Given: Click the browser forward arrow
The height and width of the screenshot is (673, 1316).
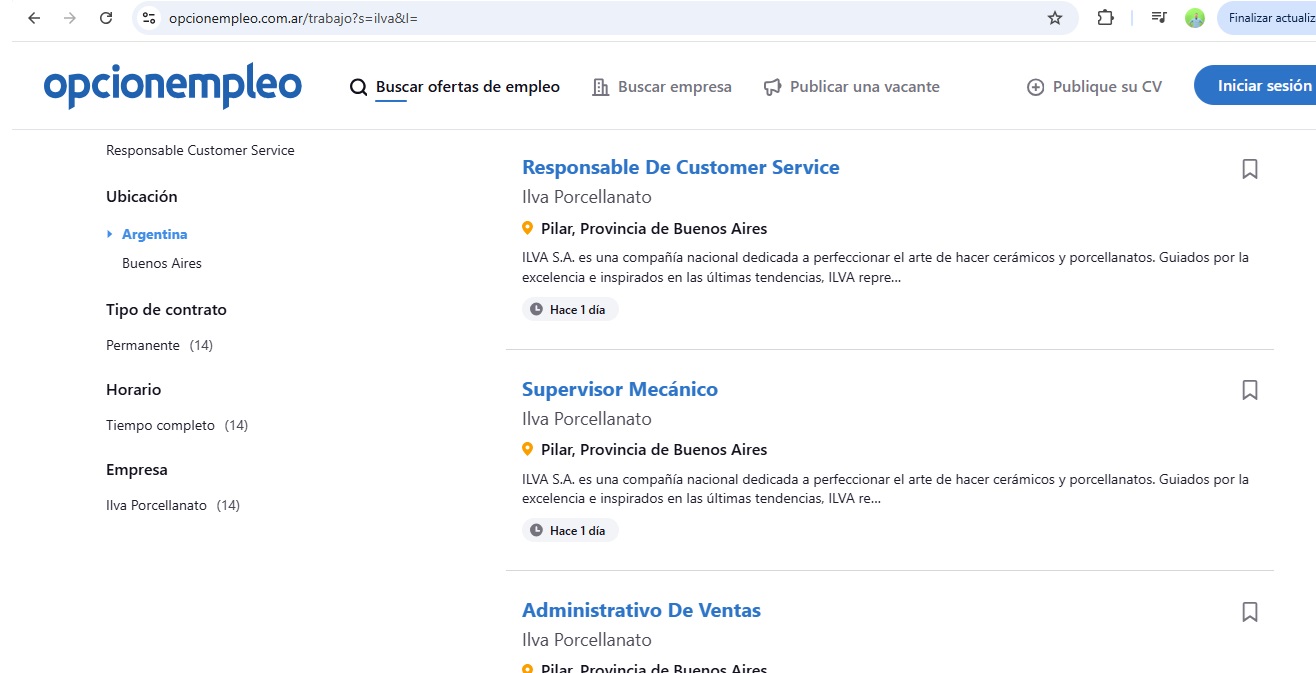Looking at the screenshot, I should point(70,18).
